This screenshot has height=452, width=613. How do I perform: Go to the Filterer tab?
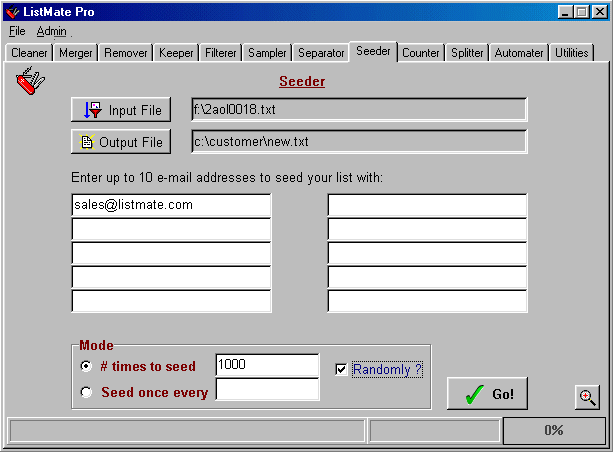(221, 53)
